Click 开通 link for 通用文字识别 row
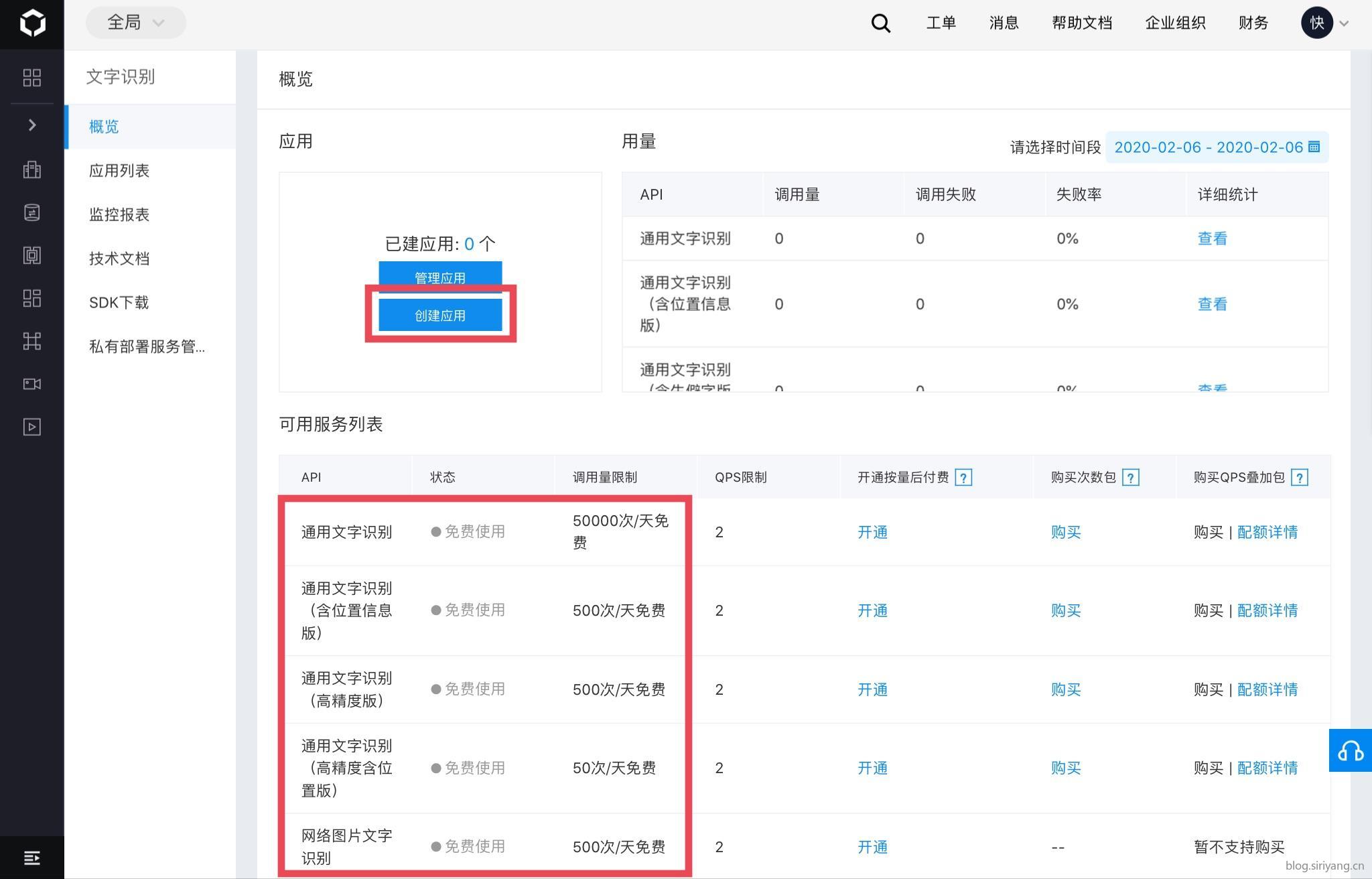 pyautogui.click(x=872, y=532)
